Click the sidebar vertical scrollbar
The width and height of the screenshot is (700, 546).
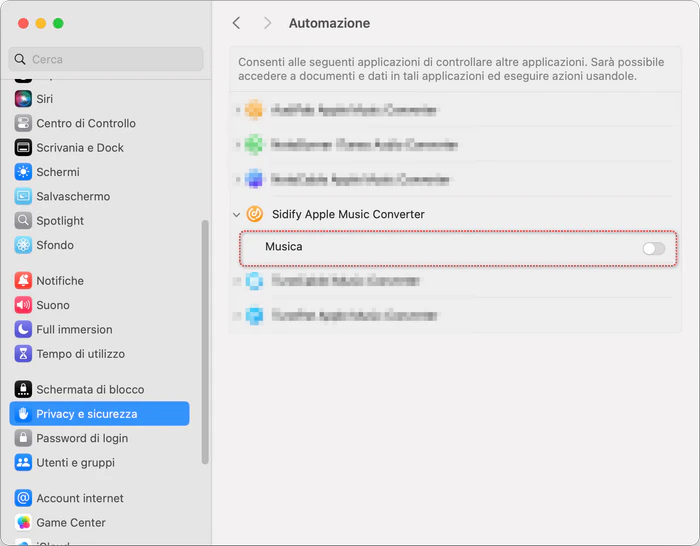pyautogui.click(x=205, y=342)
